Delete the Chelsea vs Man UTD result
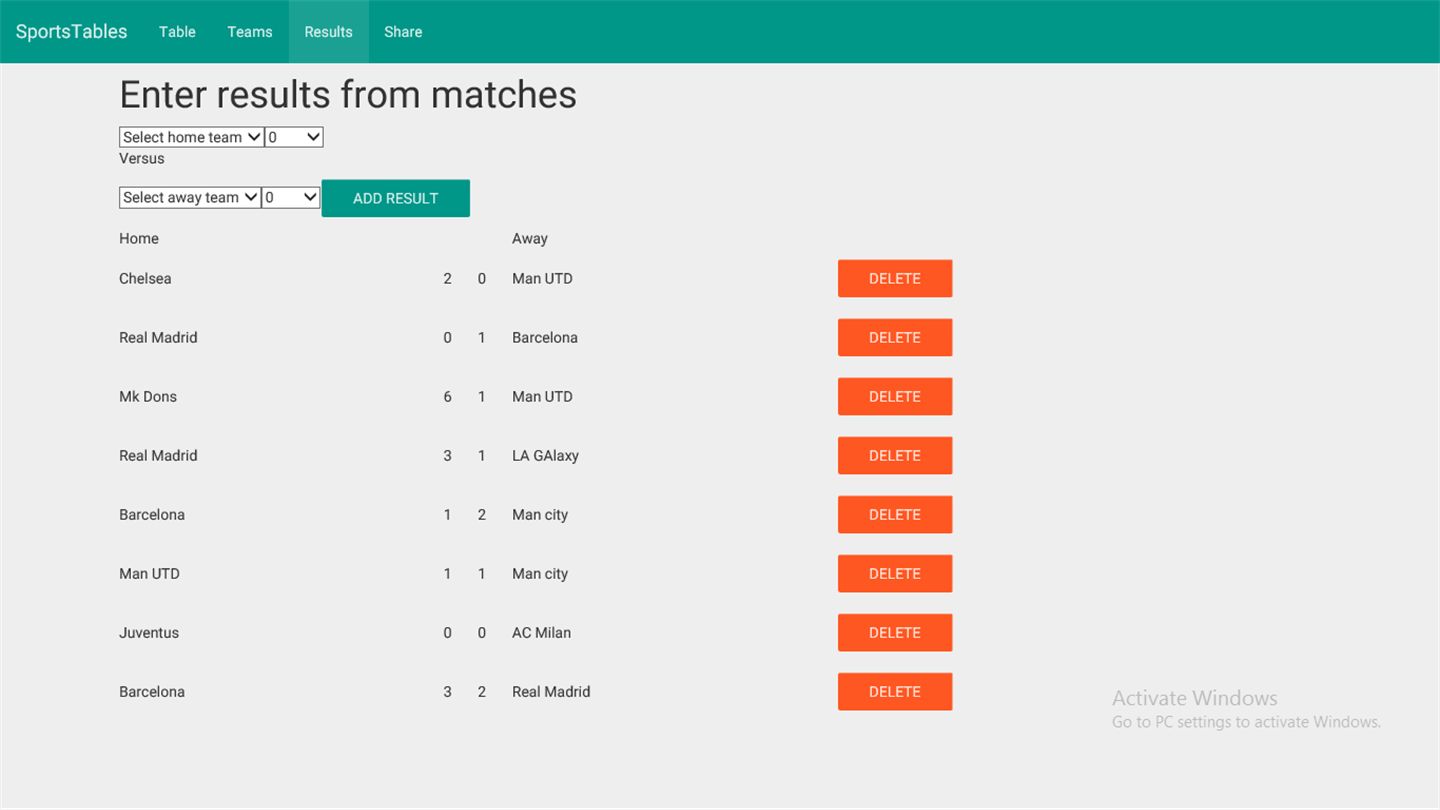 click(894, 279)
